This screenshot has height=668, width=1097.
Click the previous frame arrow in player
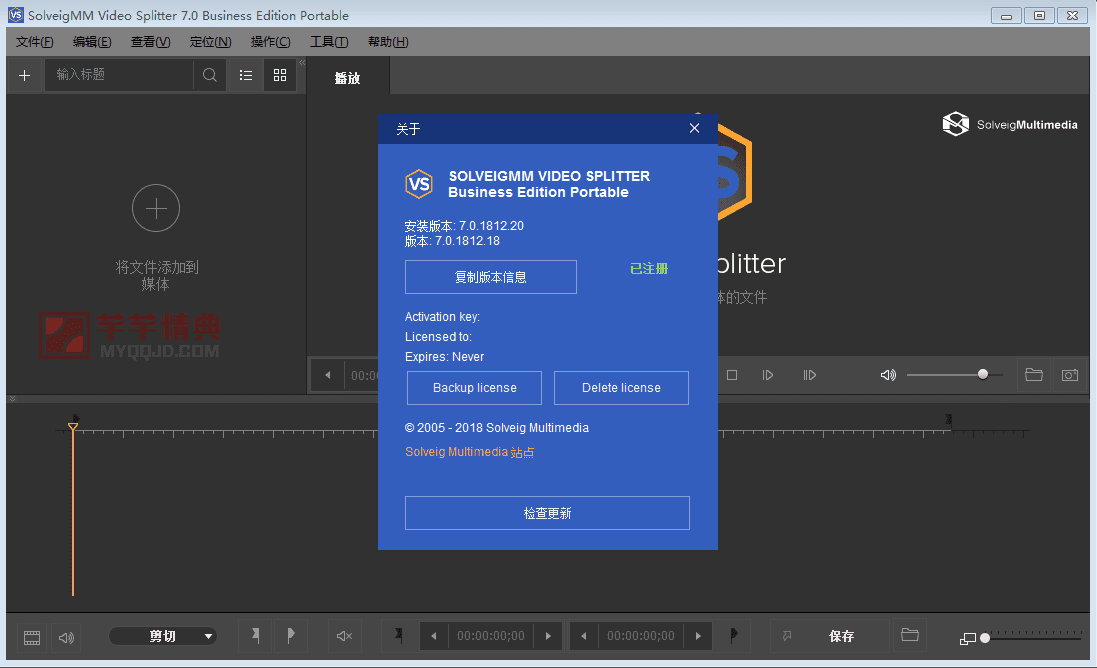click(x=327, y=375)
